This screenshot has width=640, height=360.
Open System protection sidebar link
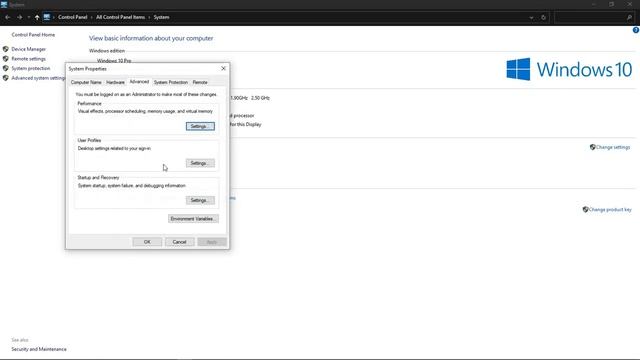(x=31, y=68)
